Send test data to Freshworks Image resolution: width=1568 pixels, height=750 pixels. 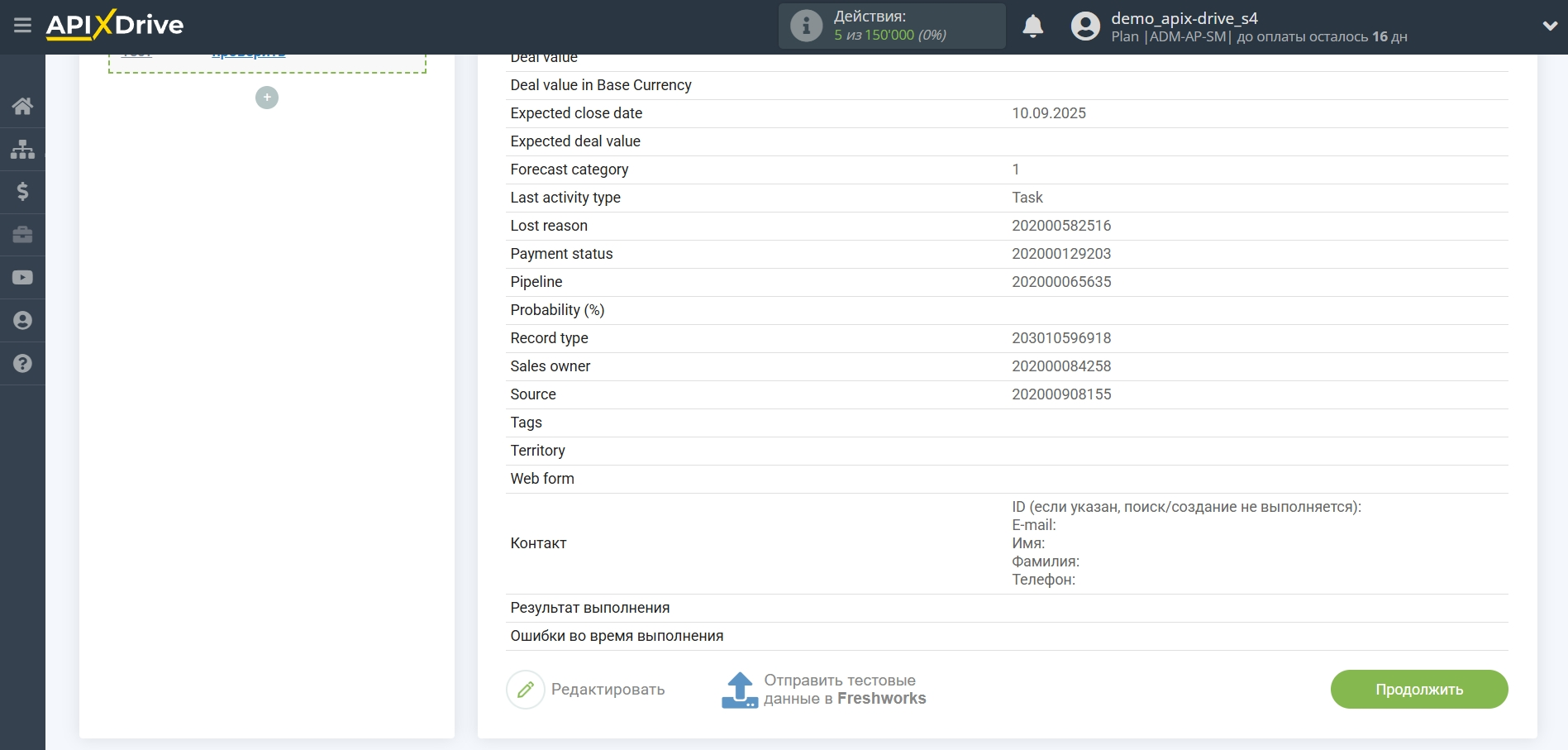pyautogui.click(x=824, y=690)
